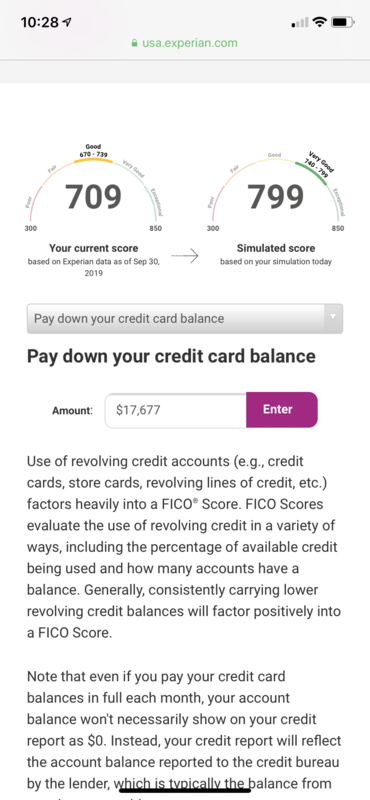
Task: Click the arrow between current and simulated scores
Action: click(x=184, y=257)
